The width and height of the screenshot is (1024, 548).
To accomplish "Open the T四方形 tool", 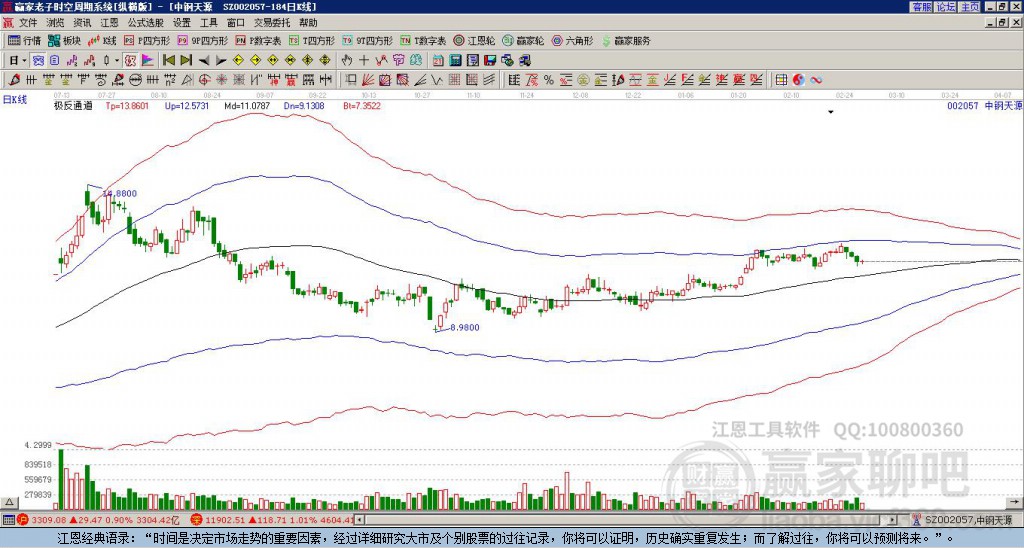I will point(312,41).
